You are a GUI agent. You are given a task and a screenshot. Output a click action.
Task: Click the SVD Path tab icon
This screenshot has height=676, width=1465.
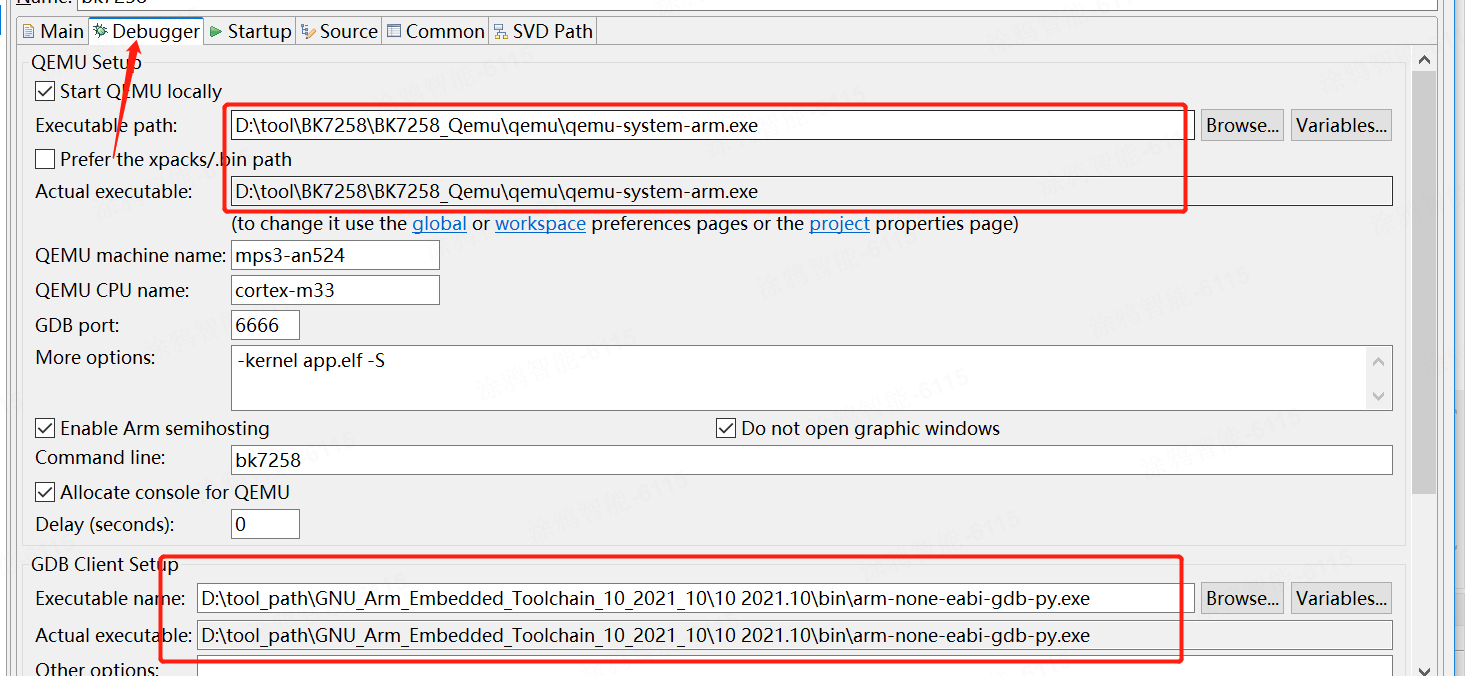click(x=501, y=32)
